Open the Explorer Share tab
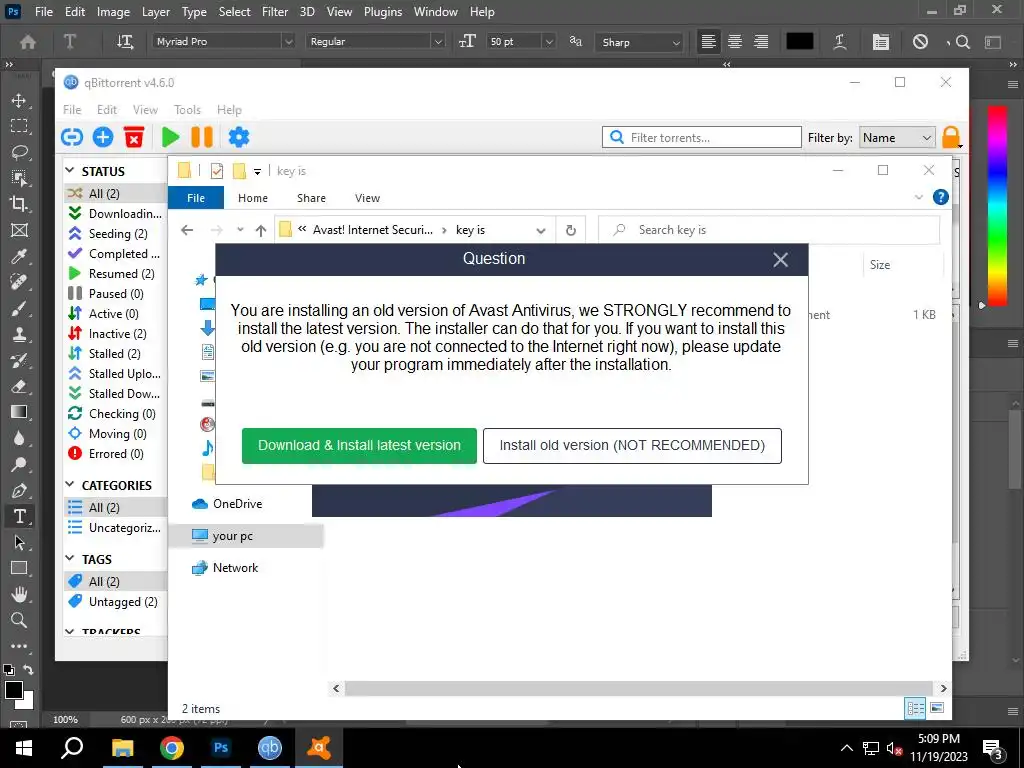 pos(312,198)
